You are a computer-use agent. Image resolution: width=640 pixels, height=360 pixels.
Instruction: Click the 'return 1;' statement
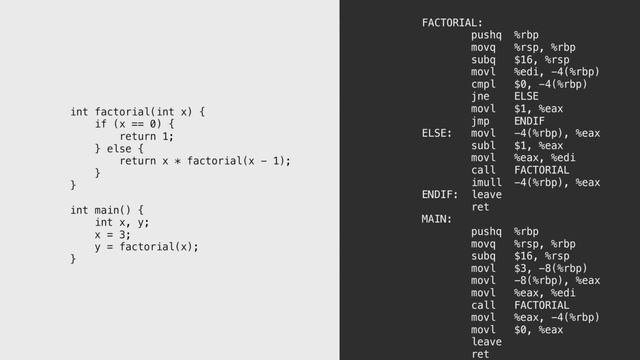147,136
